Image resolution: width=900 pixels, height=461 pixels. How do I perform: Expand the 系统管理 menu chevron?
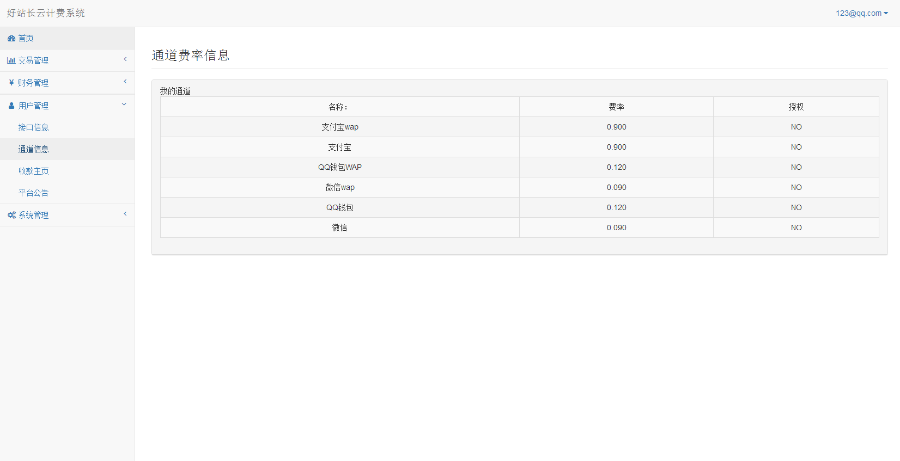pyautogui.click(x=125, y=215)
